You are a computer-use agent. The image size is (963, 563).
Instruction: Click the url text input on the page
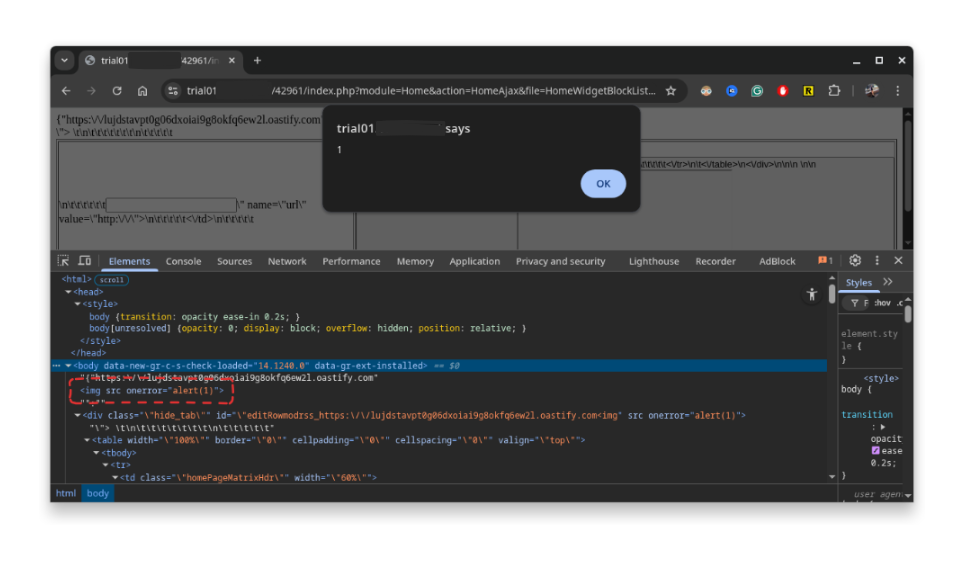coord(171,204)
